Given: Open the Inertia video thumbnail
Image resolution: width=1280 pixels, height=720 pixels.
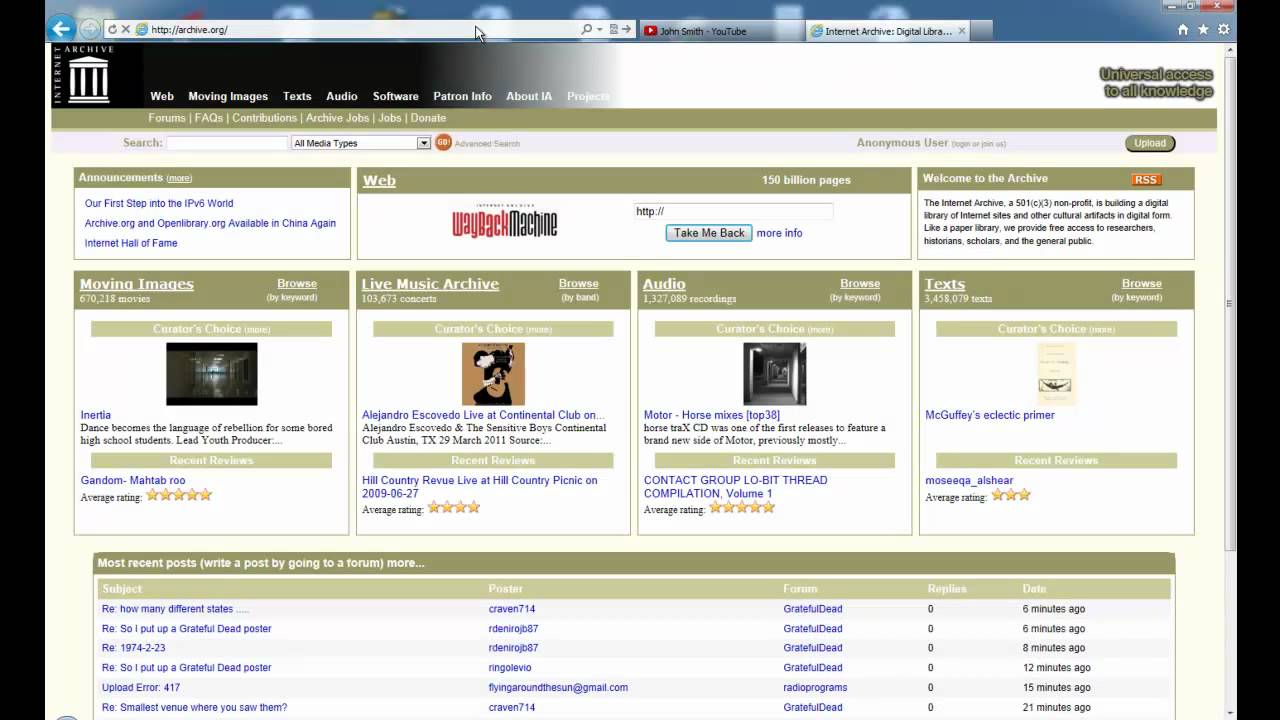Looking at the screenshot, I should (x=212, y=374).
